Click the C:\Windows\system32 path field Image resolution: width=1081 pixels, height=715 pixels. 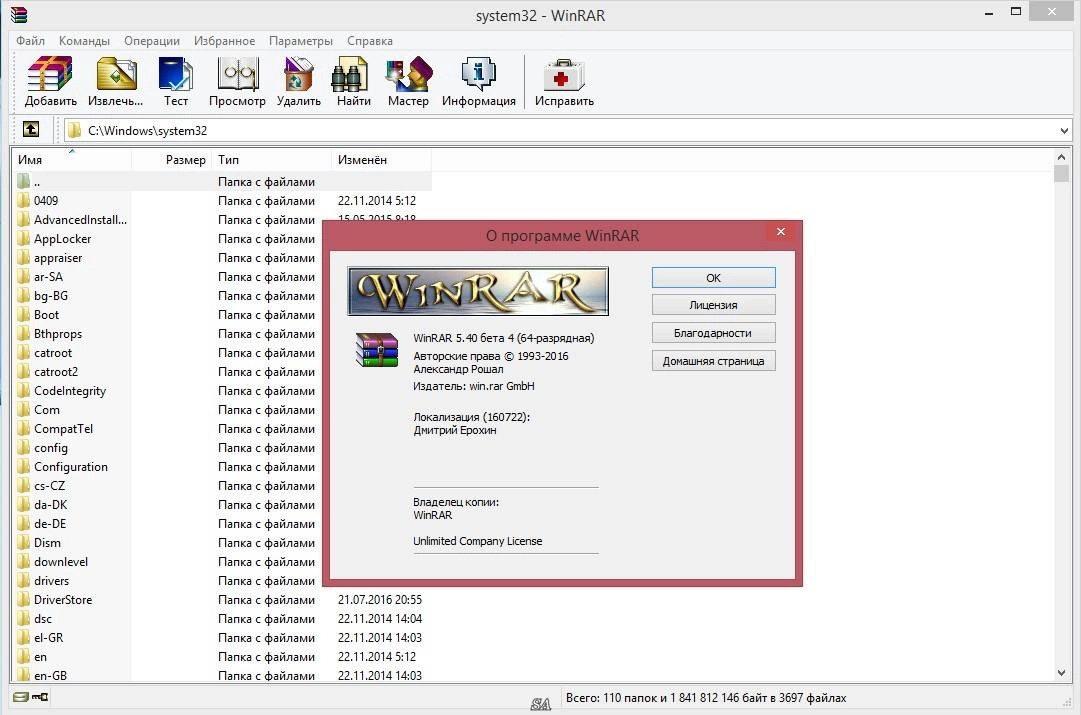click(568, 130)
